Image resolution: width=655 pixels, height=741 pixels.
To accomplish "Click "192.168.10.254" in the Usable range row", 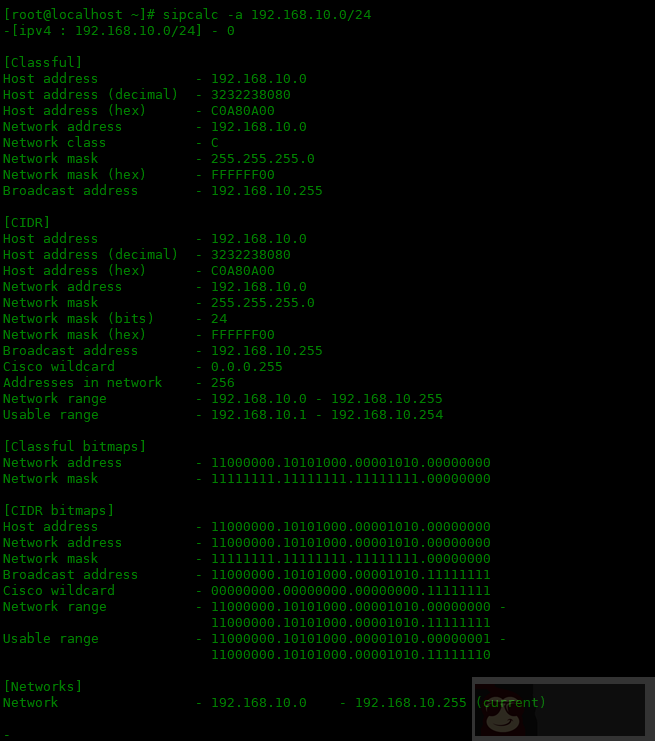I will (x=387, y=415).
